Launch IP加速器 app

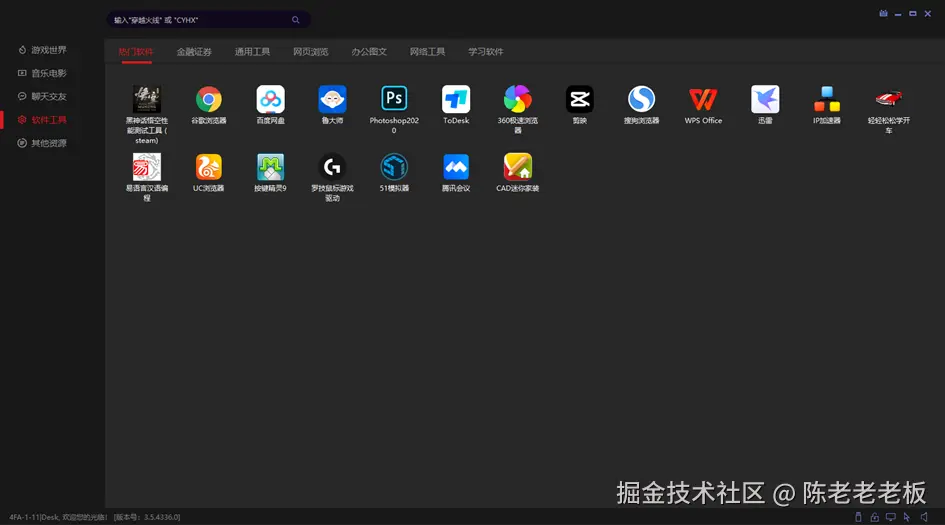pos(827,99)
